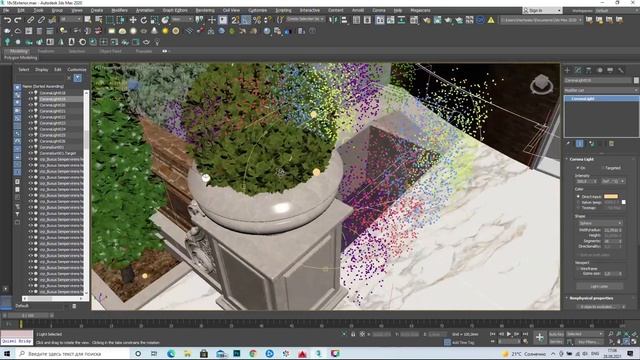Click the Kelvin temperature white swatch
The height and width of the screenshot is (360, 640).
click(623, 202)
